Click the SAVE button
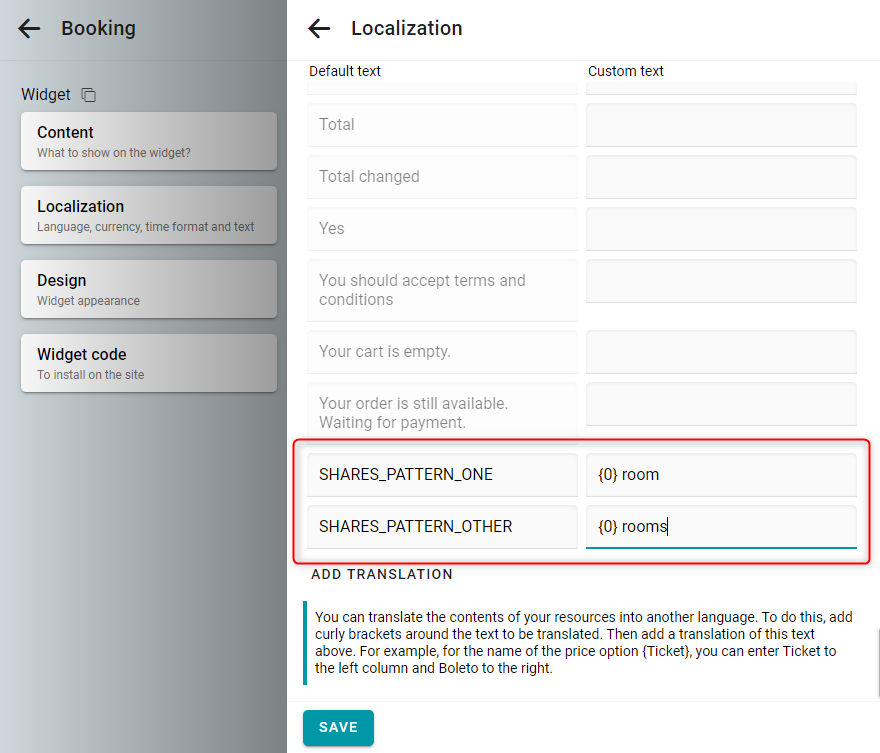This screenshot has width=880, height=753. [x=338, y=727]
